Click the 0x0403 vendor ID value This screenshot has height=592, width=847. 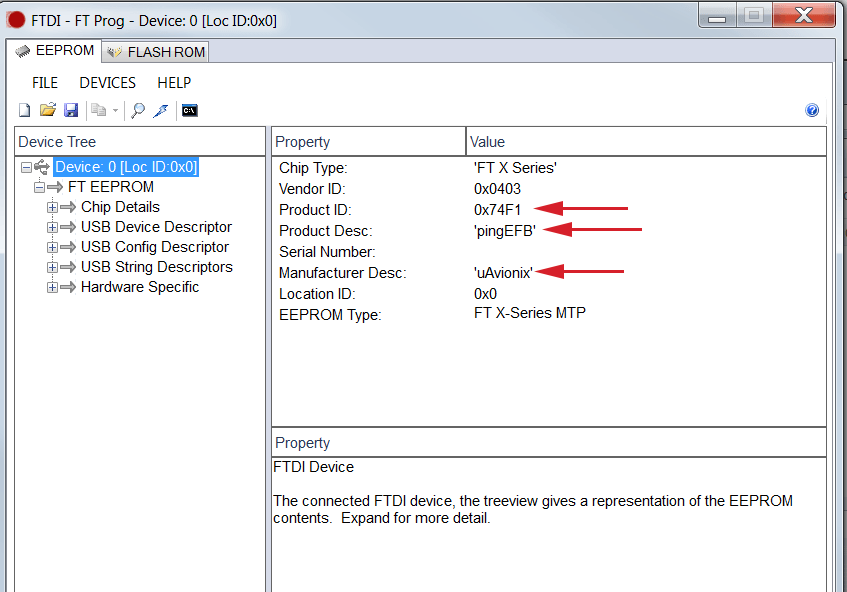497,189
